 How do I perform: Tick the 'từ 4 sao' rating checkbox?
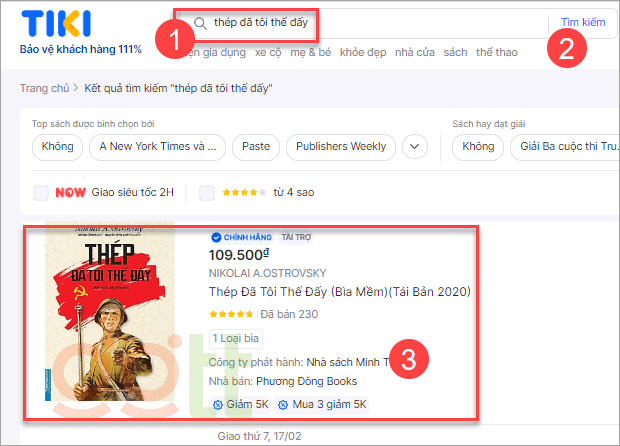(207, 192)
